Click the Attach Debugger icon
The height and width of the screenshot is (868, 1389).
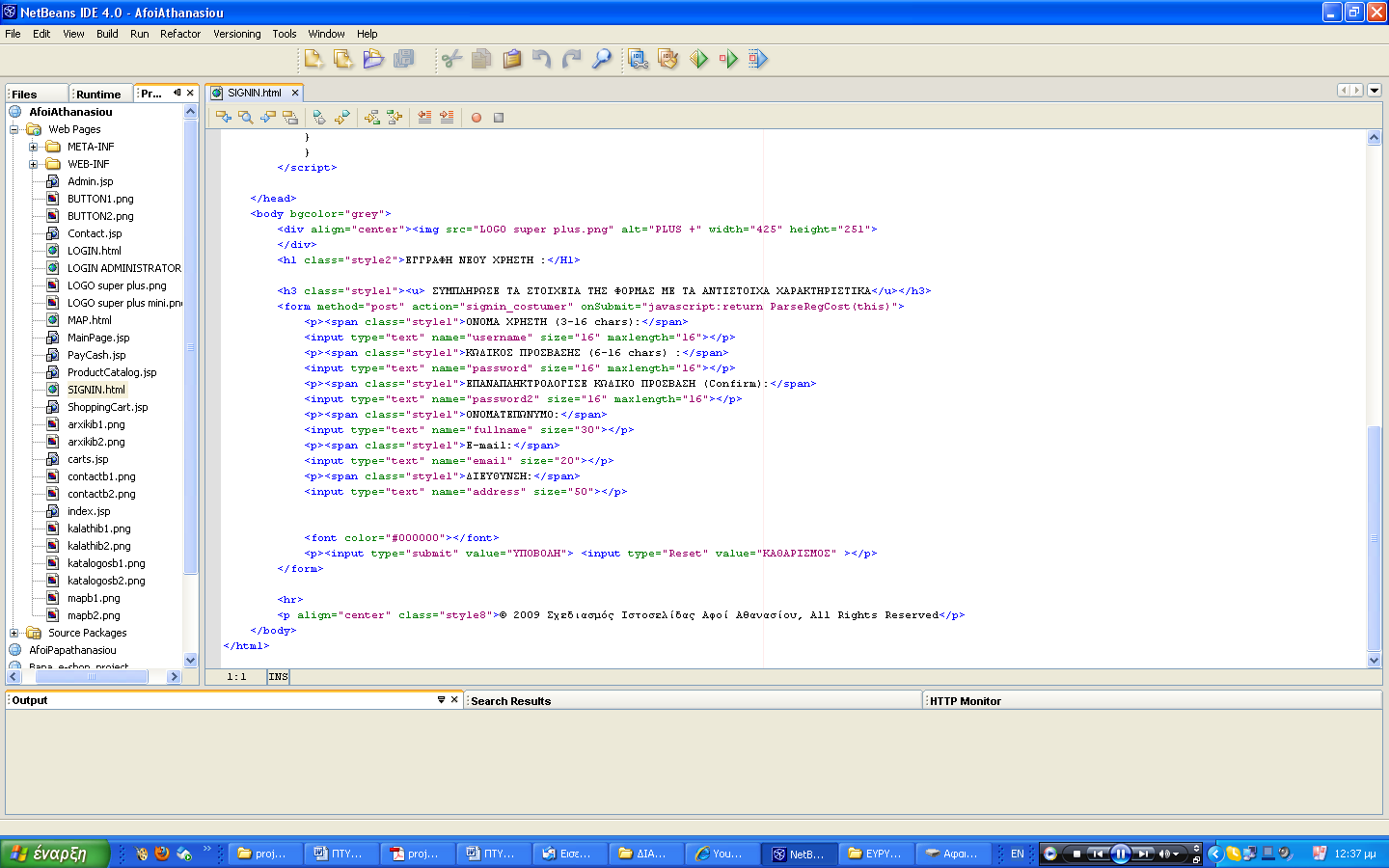pos(758,59)
